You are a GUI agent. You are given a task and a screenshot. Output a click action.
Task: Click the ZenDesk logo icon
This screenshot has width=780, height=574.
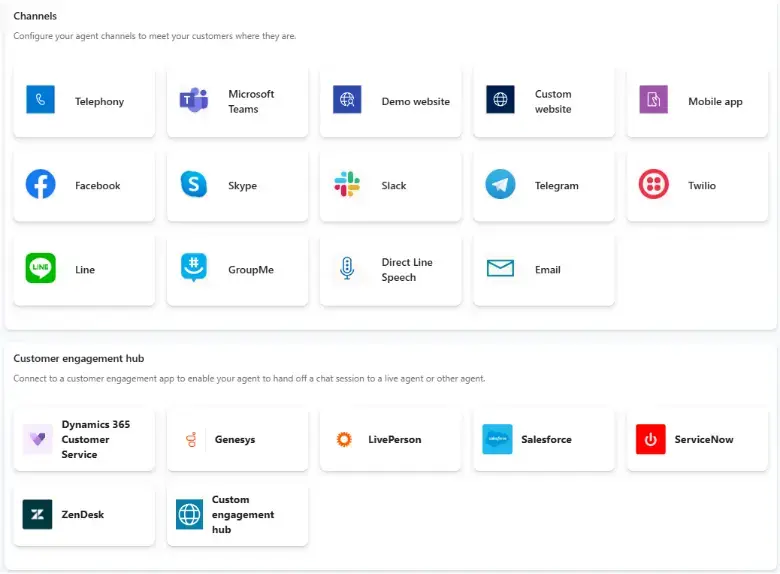click(x=37, y=514)
